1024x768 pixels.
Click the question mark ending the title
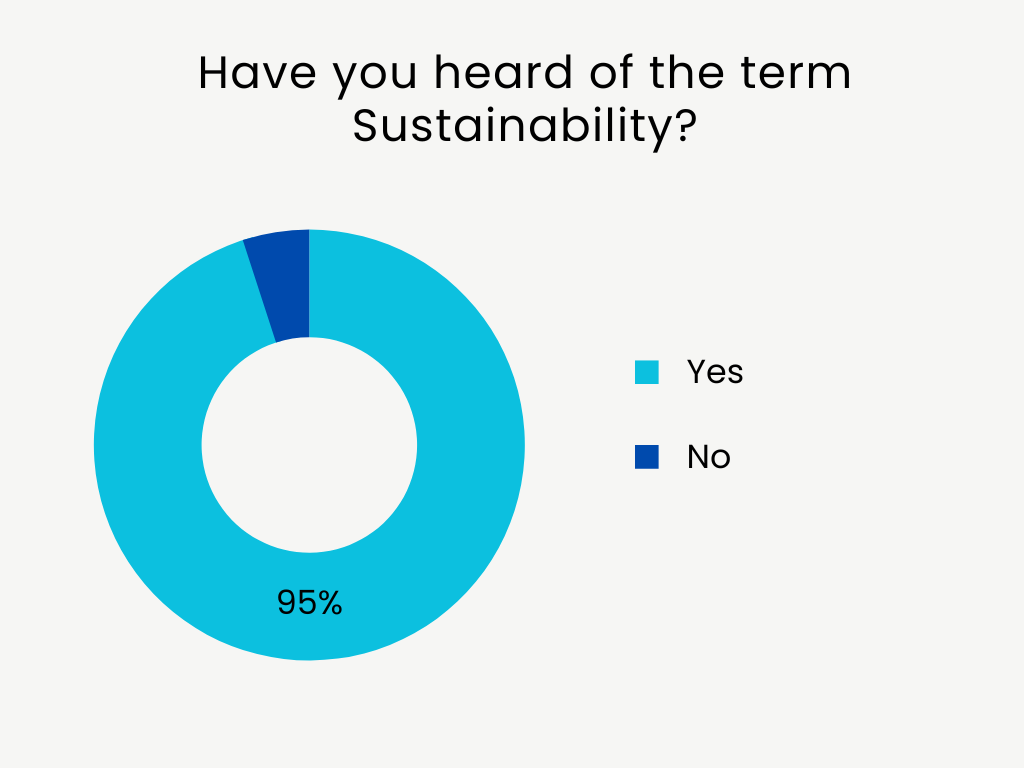[684, 128]
